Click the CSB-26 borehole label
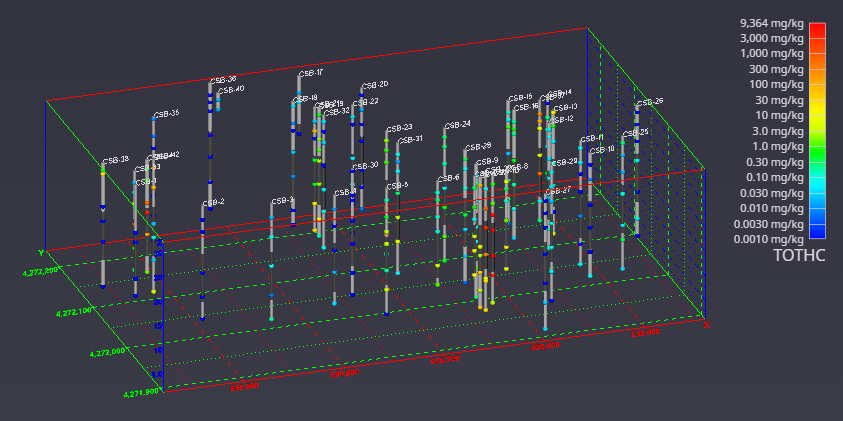 [650, 102]
